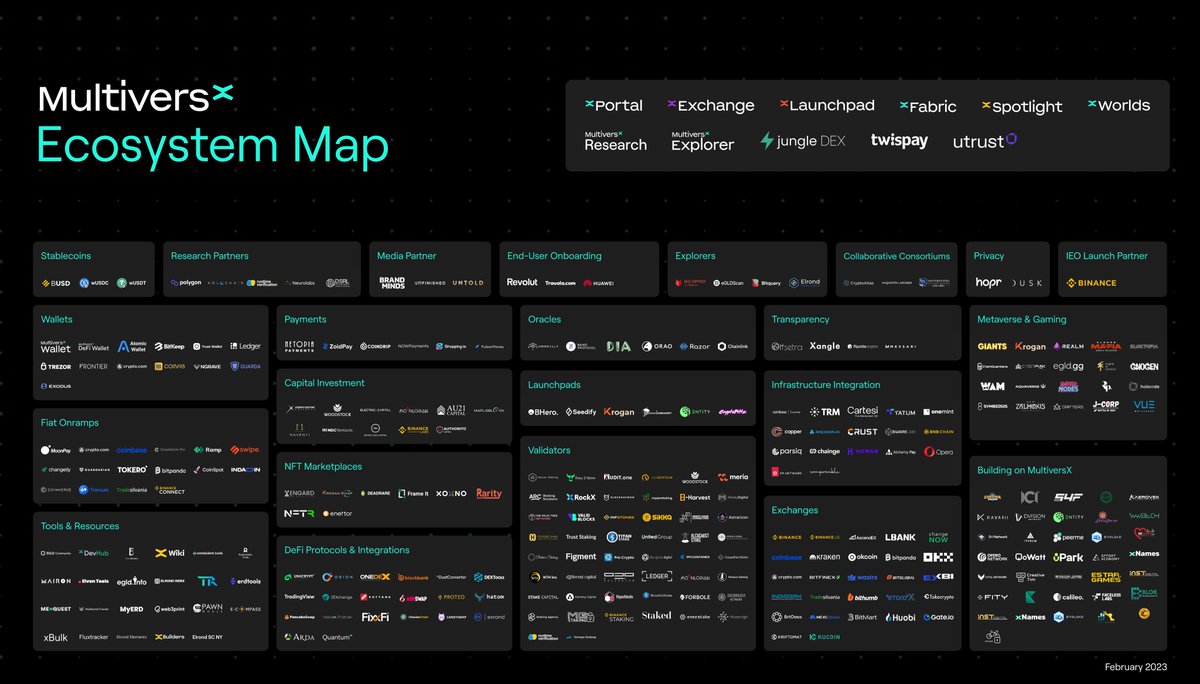Viewport: 1200px width, 684px height.
Task: Click the Frame It logo
Action: (x=413, y=494)
